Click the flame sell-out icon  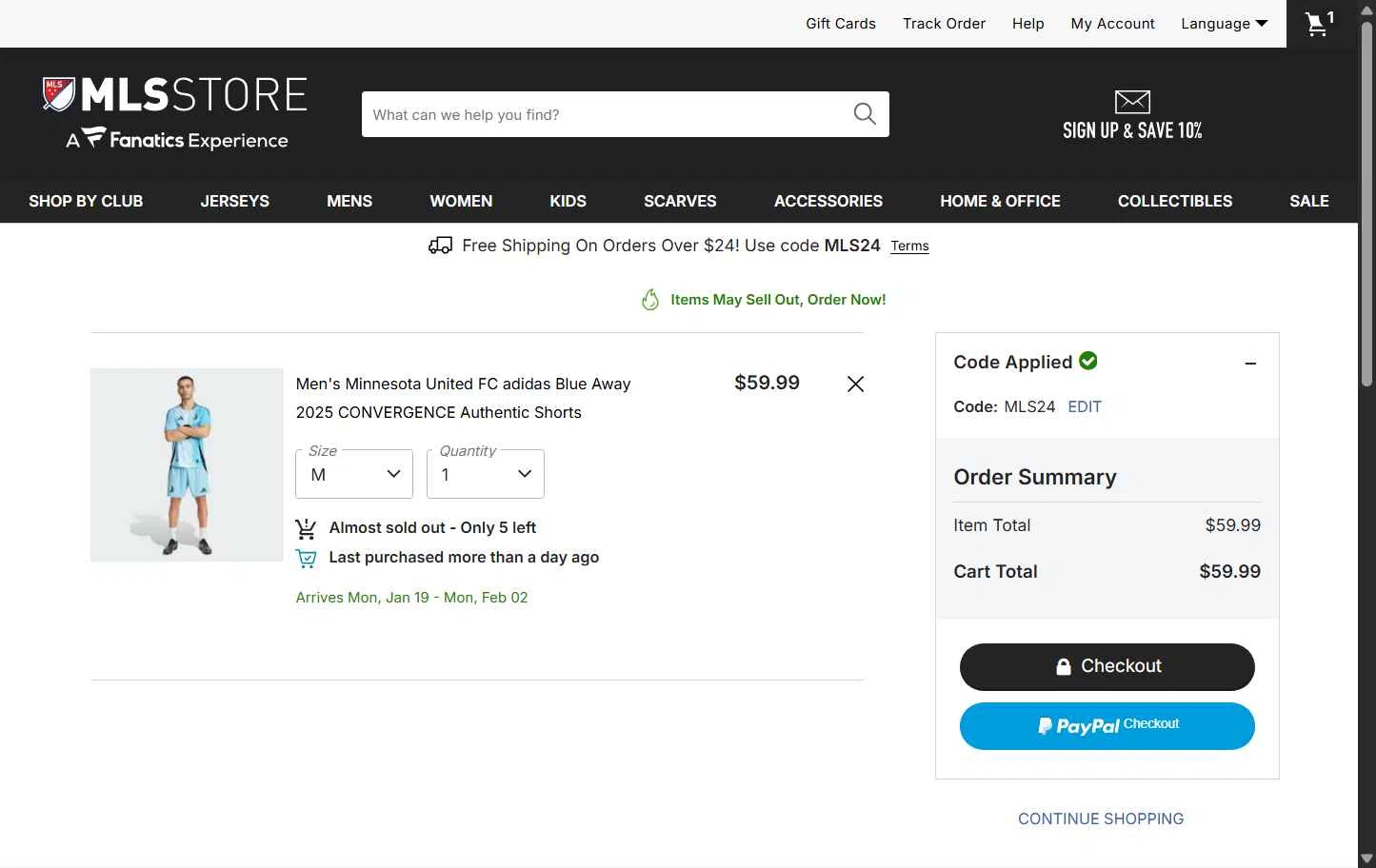[x=650, y=300]
